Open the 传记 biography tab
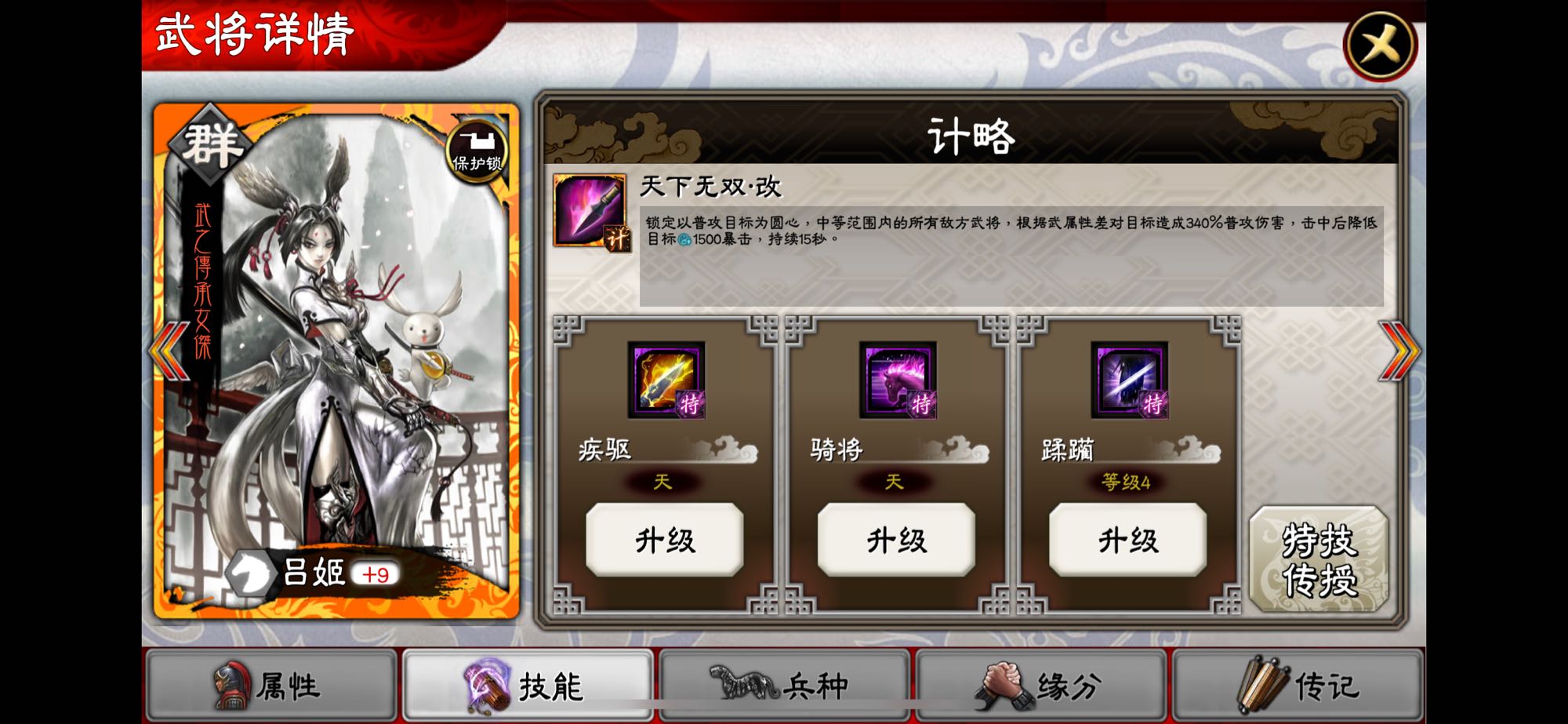This screenshot has width=1568, height=724. point(1298,686)
